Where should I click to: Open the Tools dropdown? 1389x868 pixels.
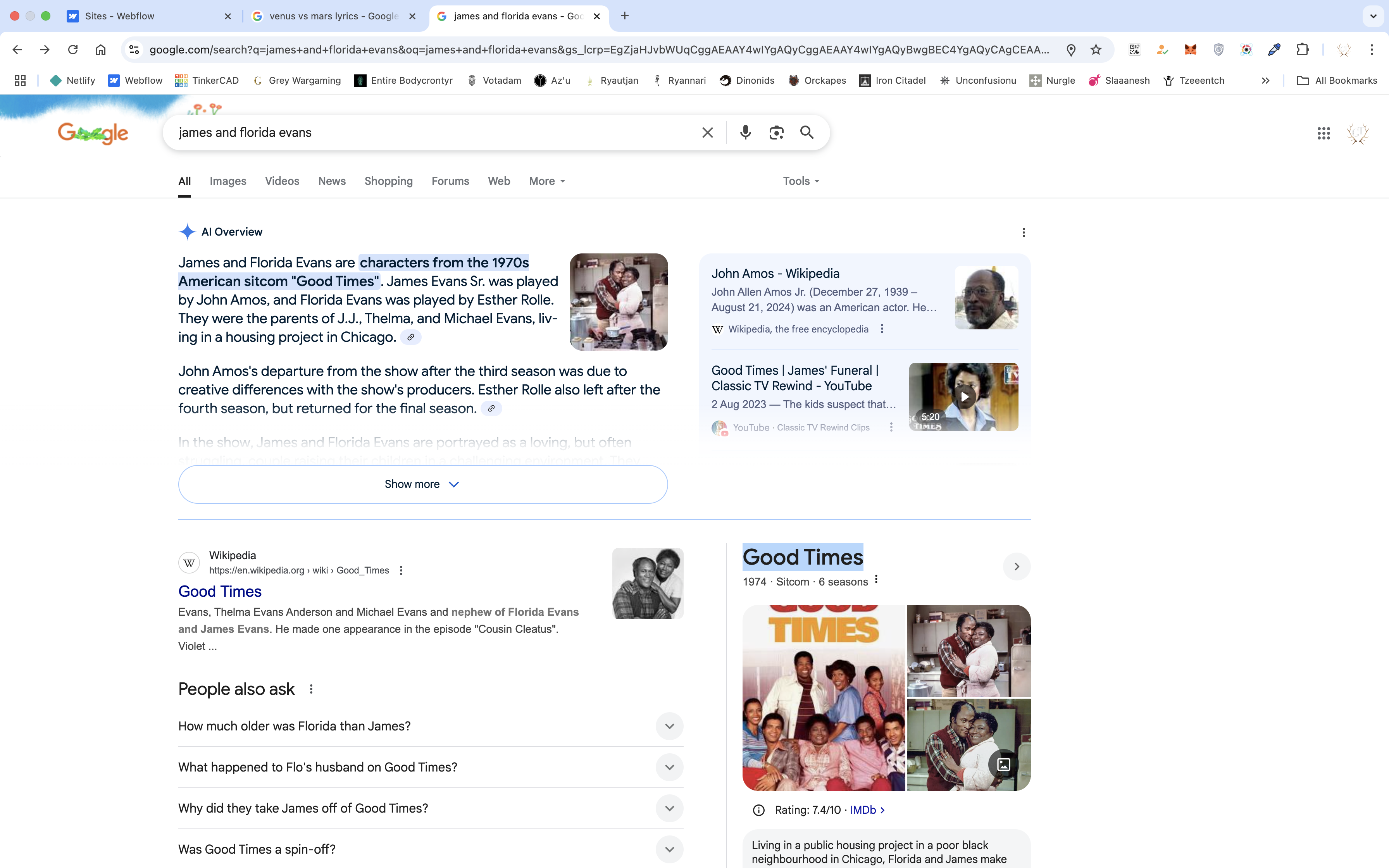pos(801,181)
